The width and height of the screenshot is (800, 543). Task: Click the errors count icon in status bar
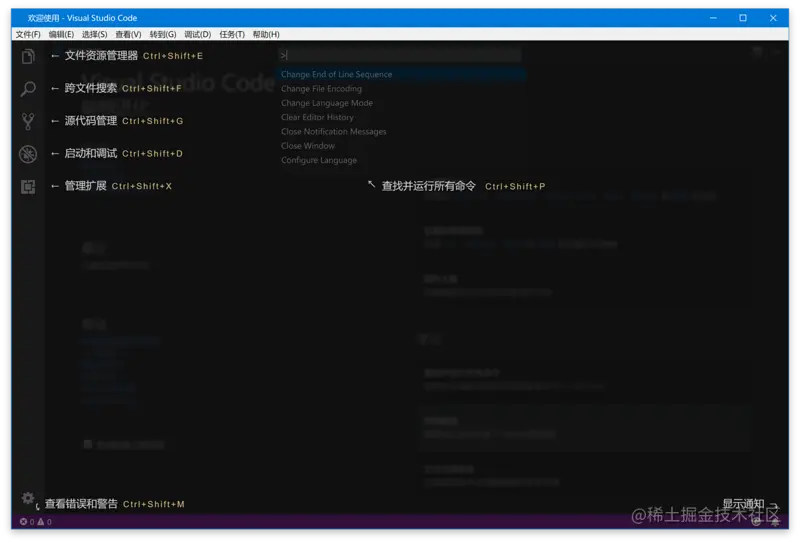coord(23,522)
